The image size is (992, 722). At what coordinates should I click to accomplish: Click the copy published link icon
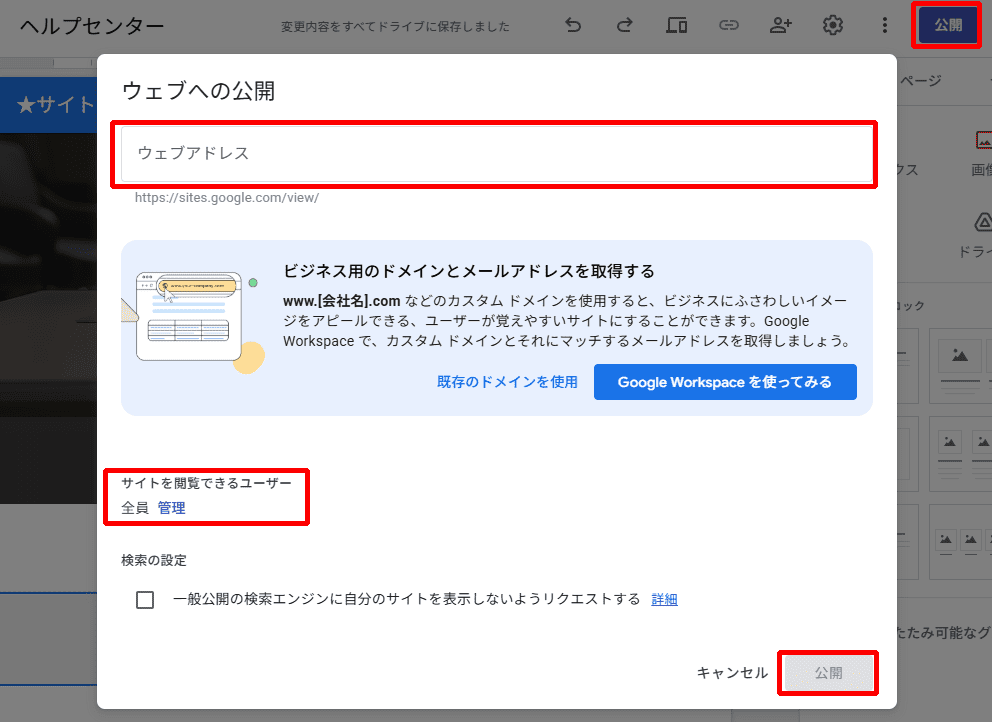pyautogui.click(x=729, y=25)
